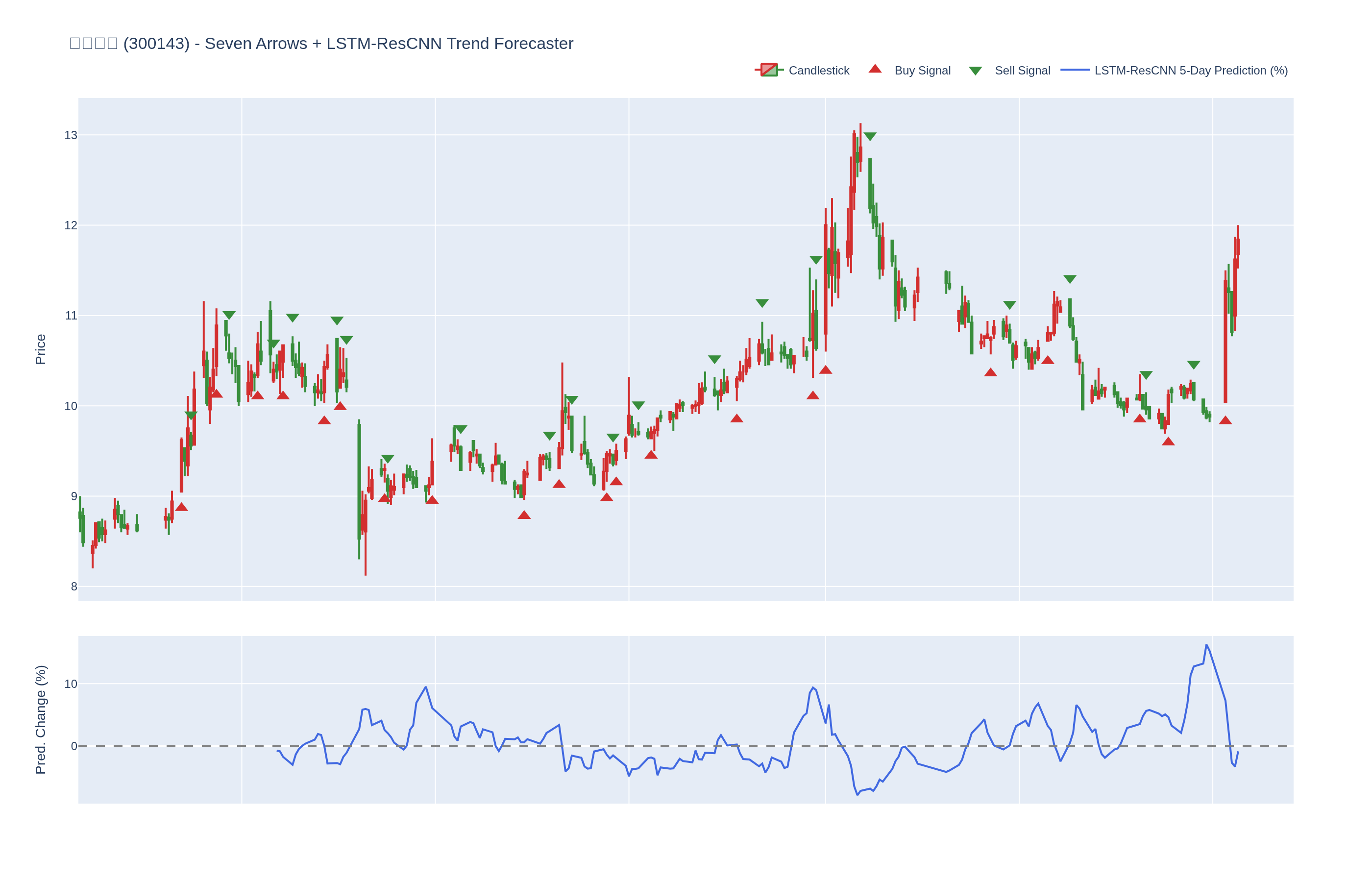1372x882 pixels.
Task: Click the leftmost sell signal triangle on the chart
Action: click(x=191, y=415)
